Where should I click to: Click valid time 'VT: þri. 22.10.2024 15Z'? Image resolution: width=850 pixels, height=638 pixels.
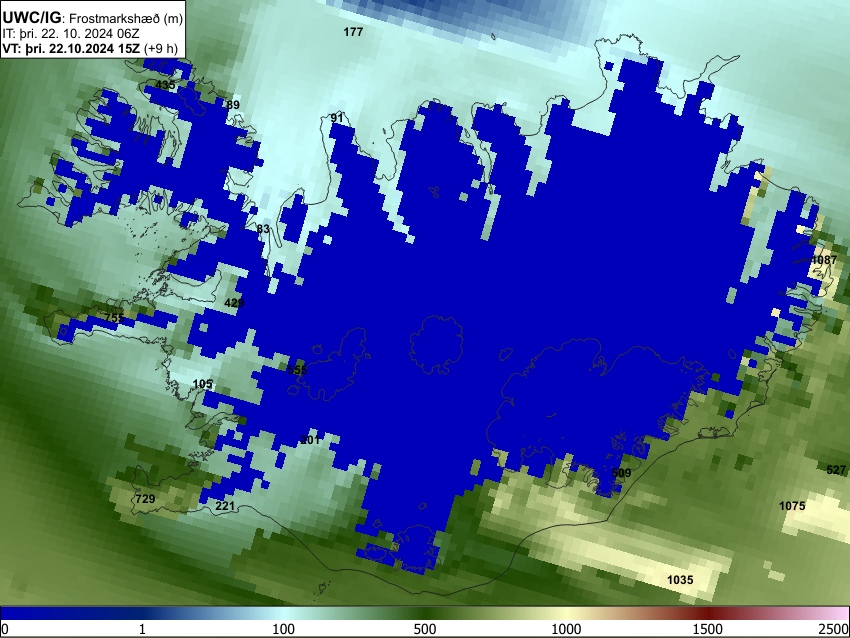coord(71,48)
